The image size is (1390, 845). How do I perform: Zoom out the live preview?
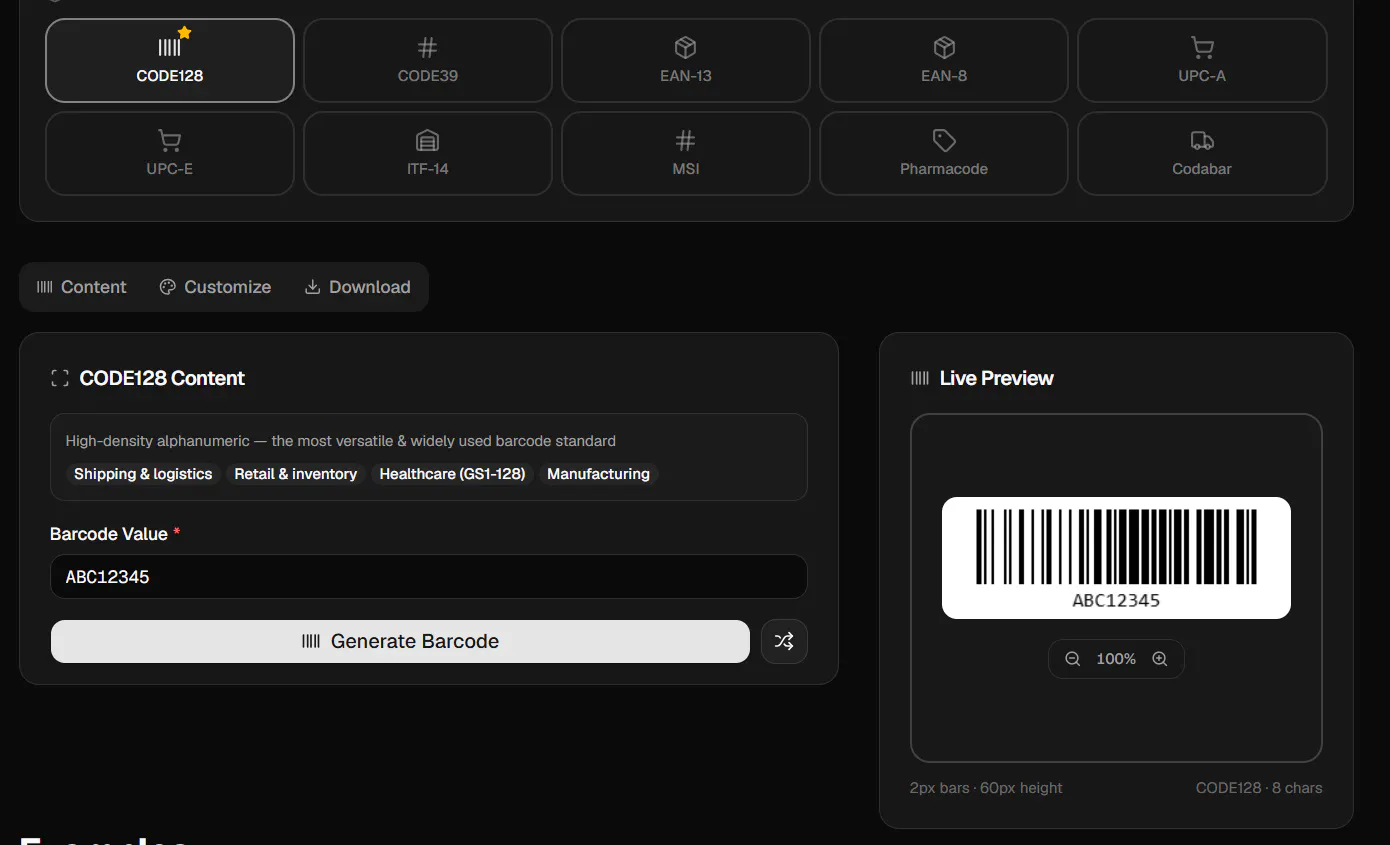(x=1073, y=659)
